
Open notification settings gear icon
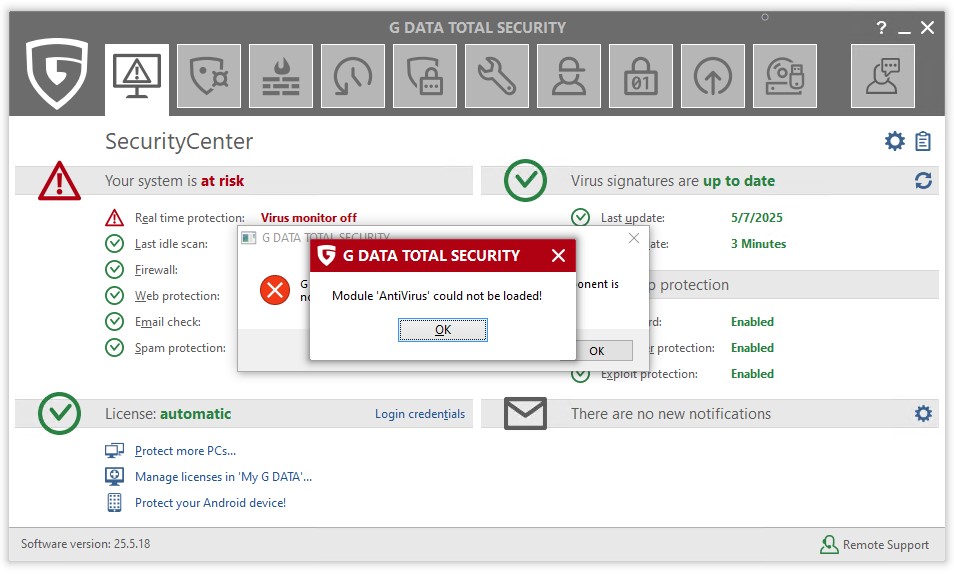click(923, 414)
